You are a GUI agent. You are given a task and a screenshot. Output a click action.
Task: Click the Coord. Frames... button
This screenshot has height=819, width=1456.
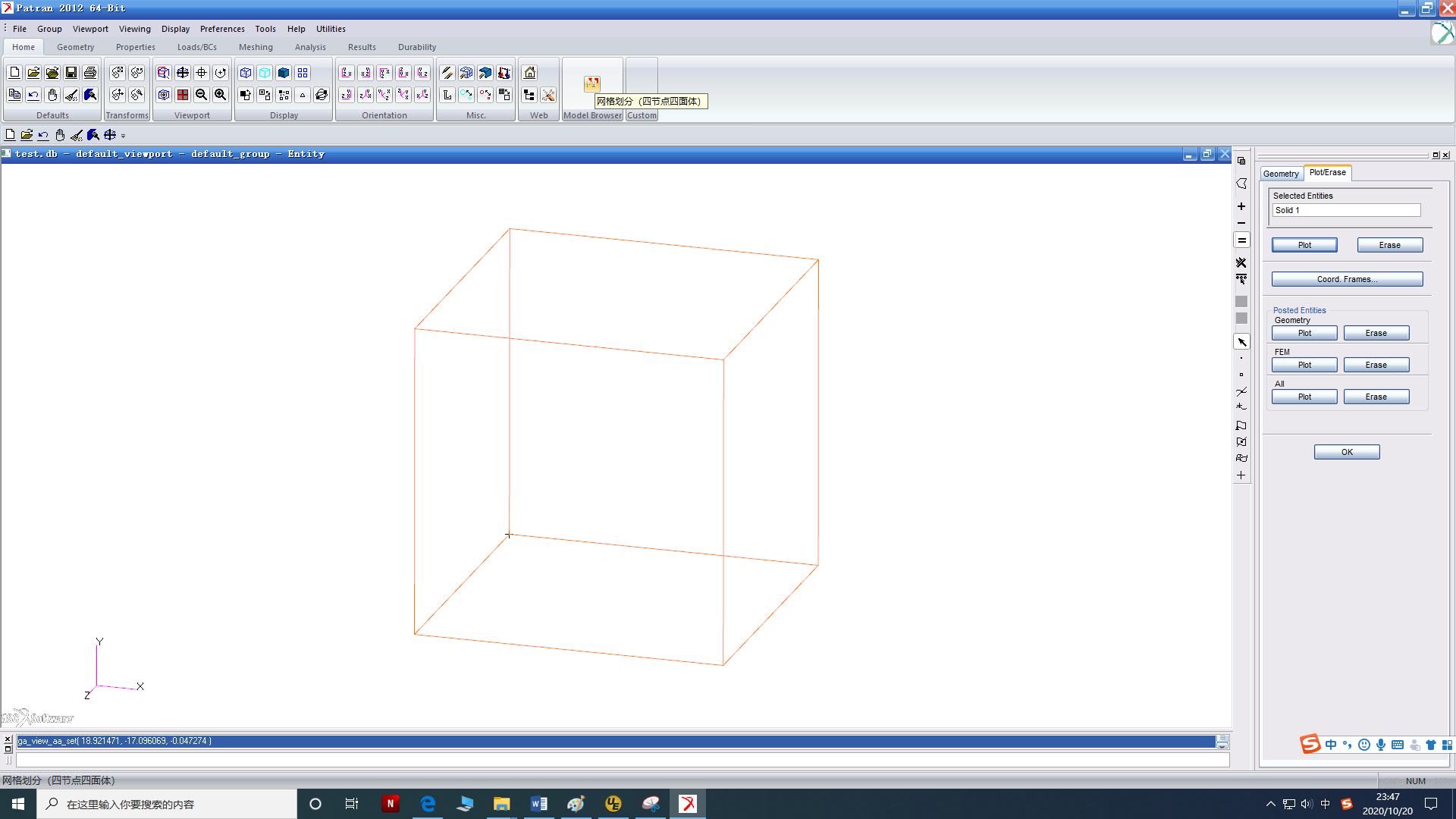[1347, 279]
